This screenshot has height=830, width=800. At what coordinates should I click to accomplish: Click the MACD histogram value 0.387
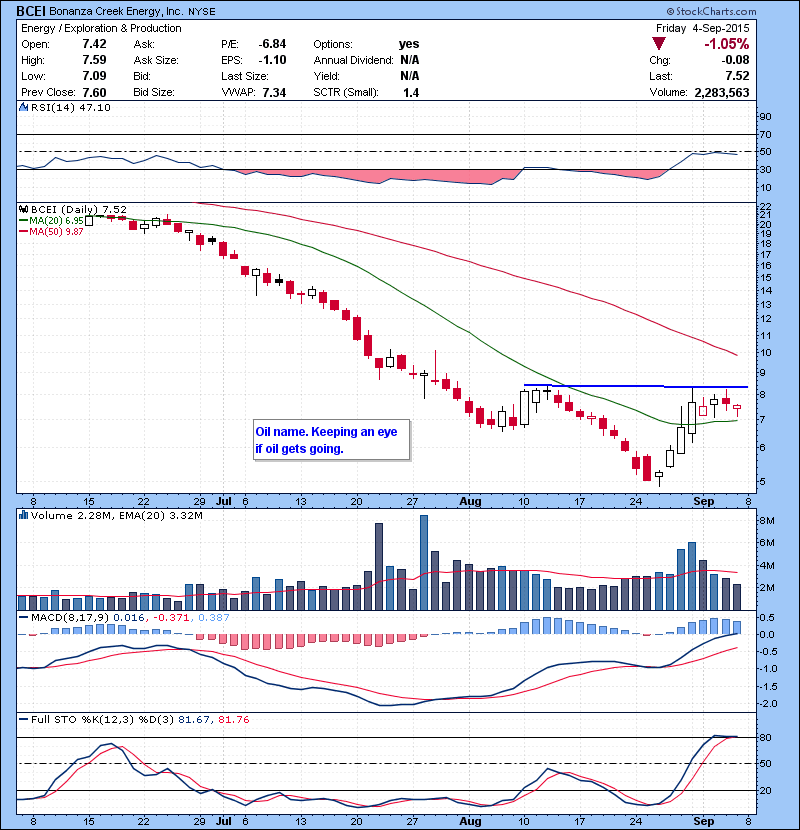tap(214, 617)
